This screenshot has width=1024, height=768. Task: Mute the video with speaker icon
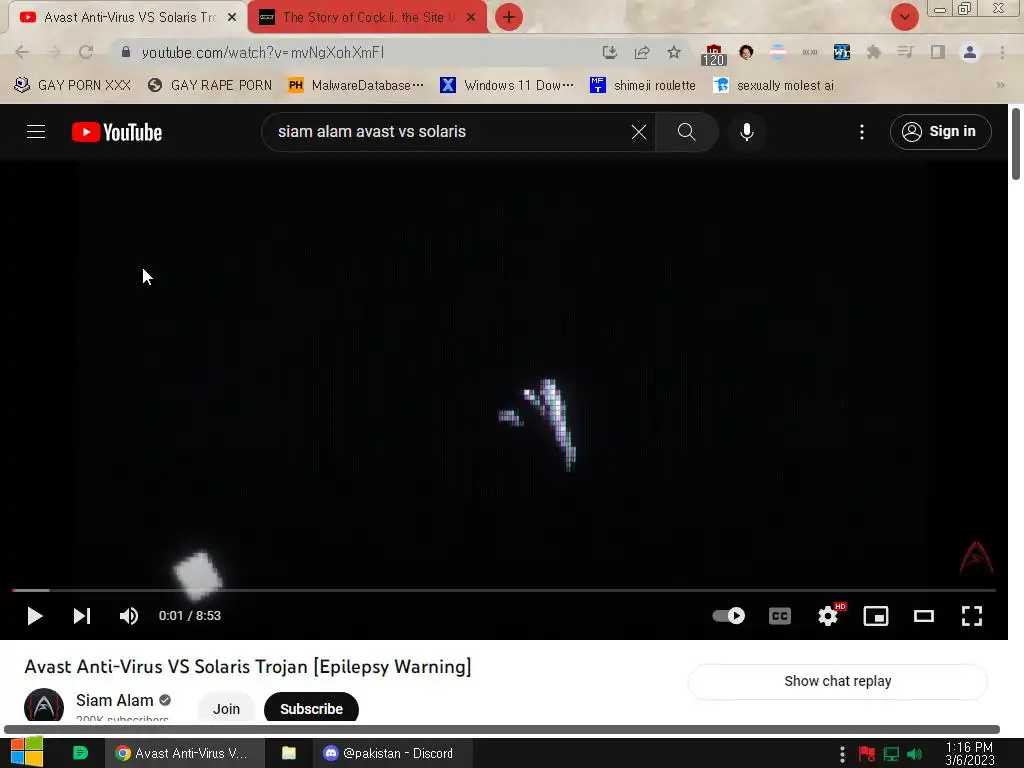tap(129, 616)
